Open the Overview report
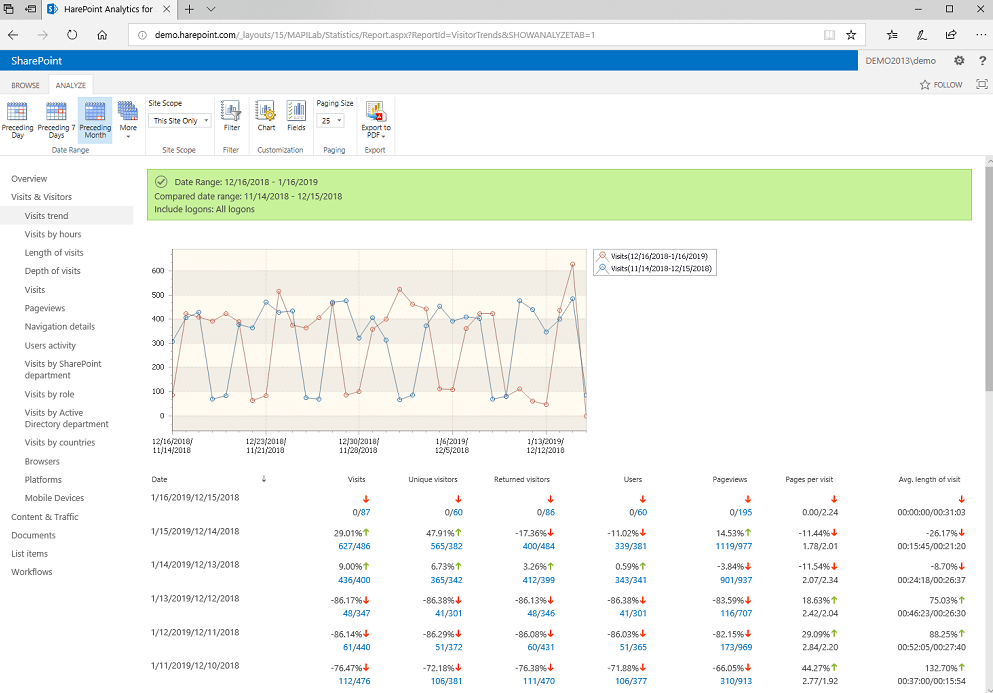Image resolution: width=993 pixels, height=693 pixels. [x=29, y=179]
